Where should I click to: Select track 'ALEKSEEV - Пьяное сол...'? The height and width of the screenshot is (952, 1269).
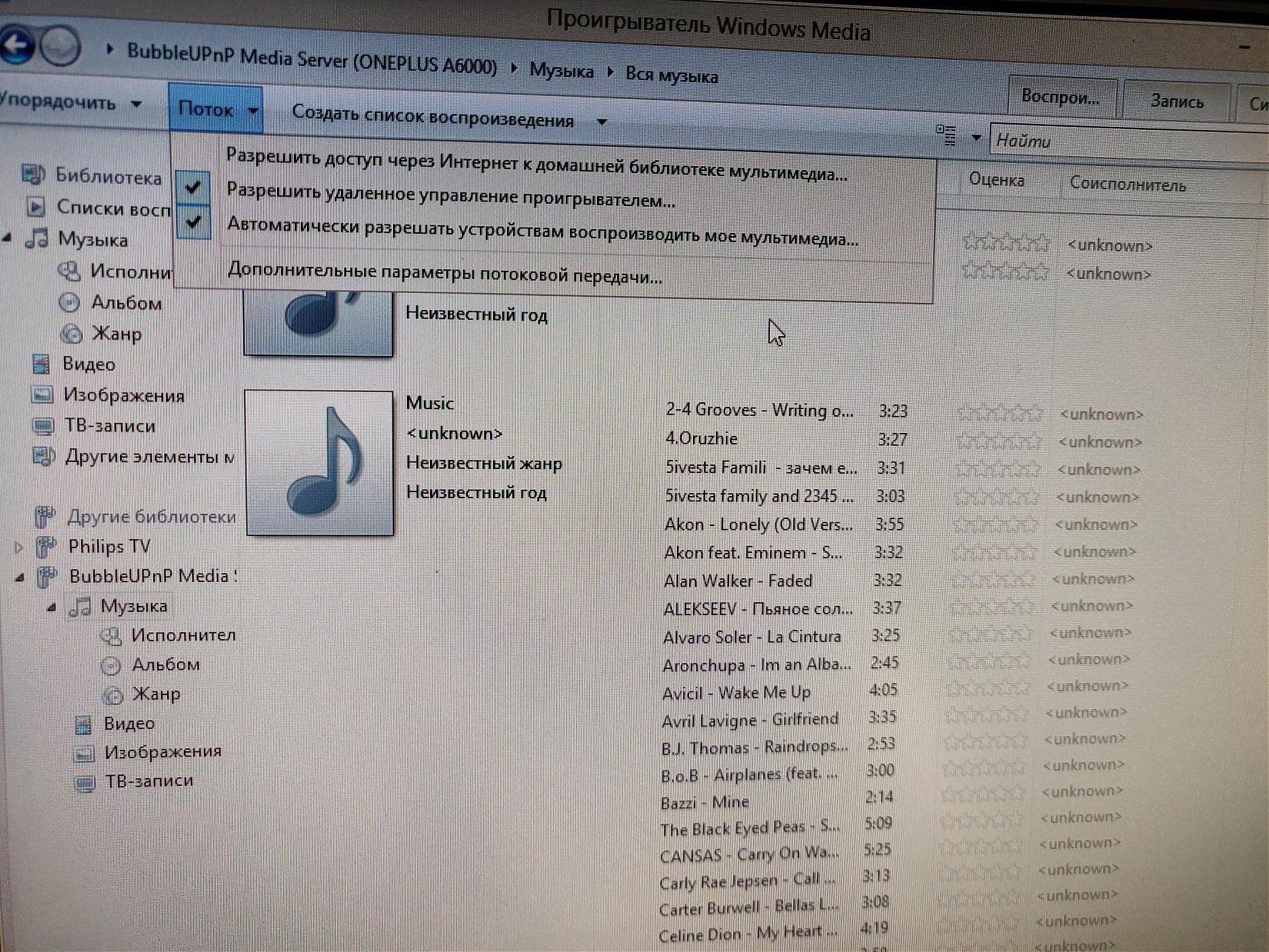pos(758,609)
